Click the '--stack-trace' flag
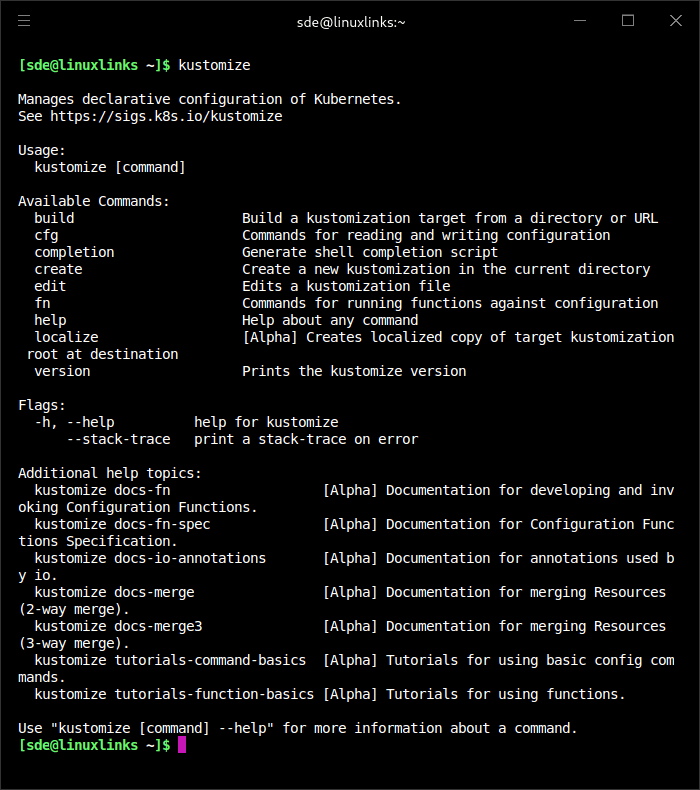 (118, 439)
